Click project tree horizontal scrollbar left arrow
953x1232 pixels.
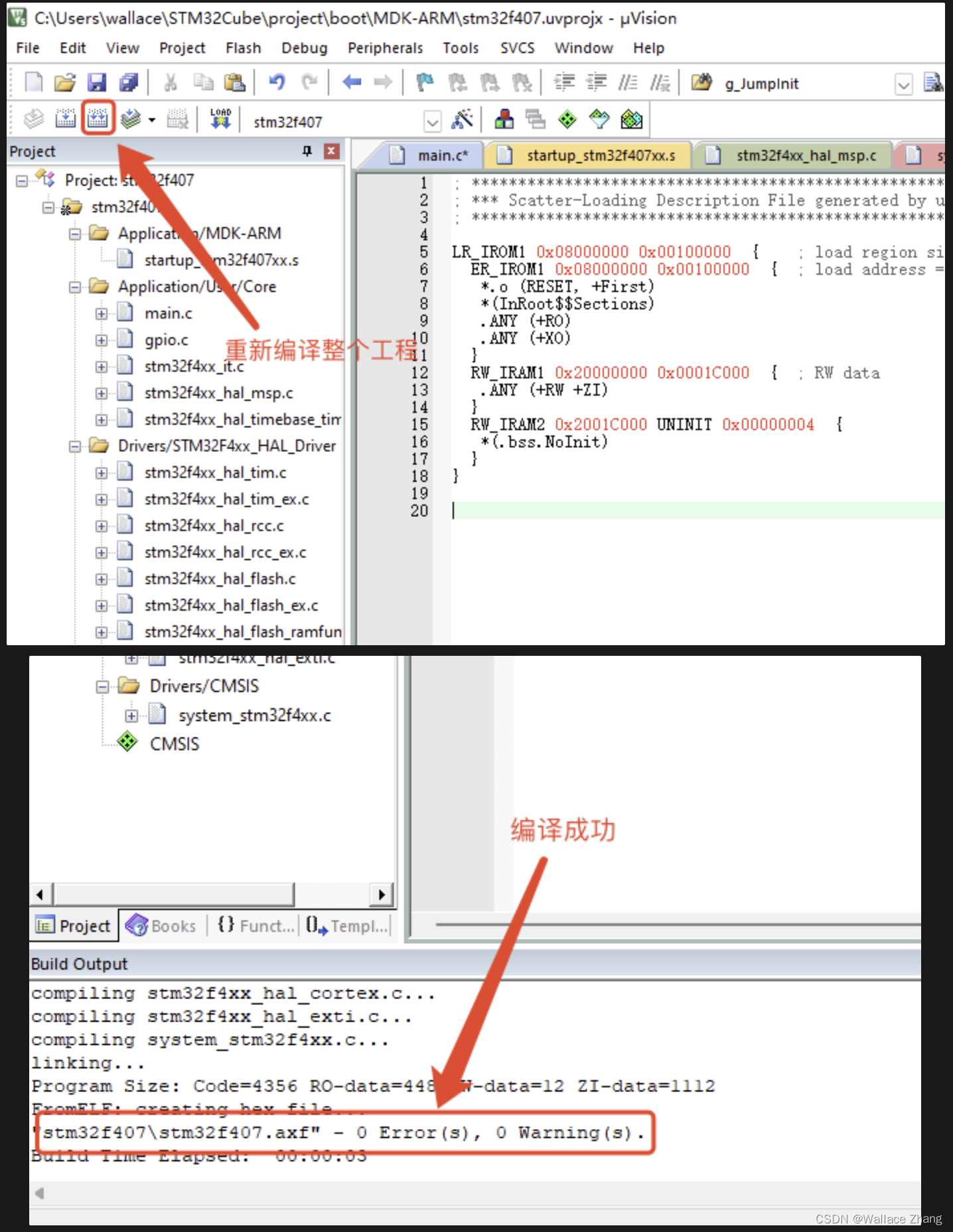pos(41,894)
